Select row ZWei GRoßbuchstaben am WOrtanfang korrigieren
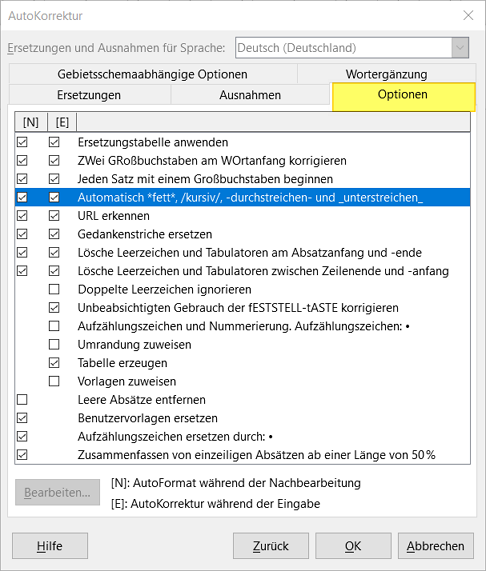The width and height of the screenshot is (486, 571). 212,160
